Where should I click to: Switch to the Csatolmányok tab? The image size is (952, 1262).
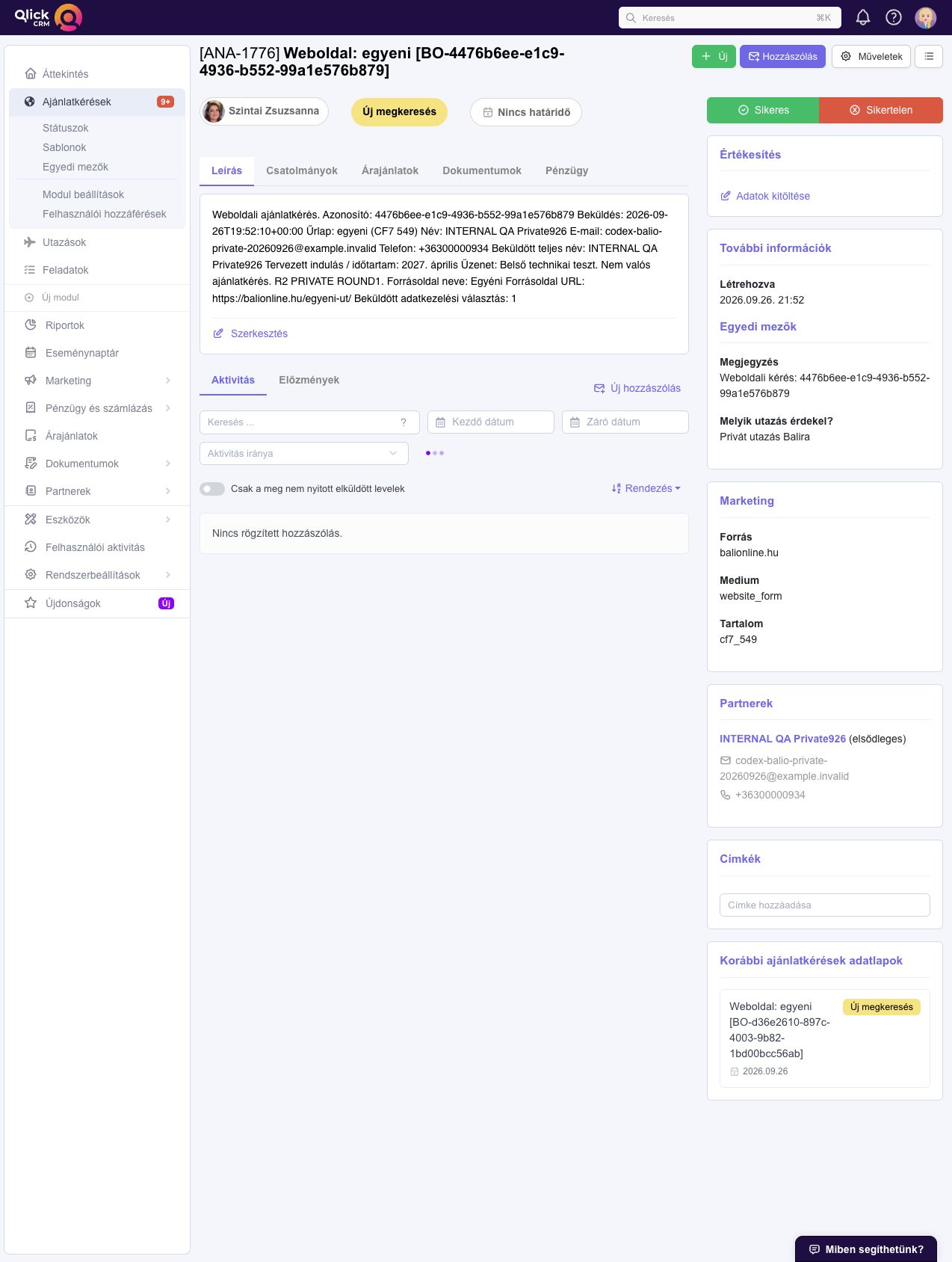302,170
